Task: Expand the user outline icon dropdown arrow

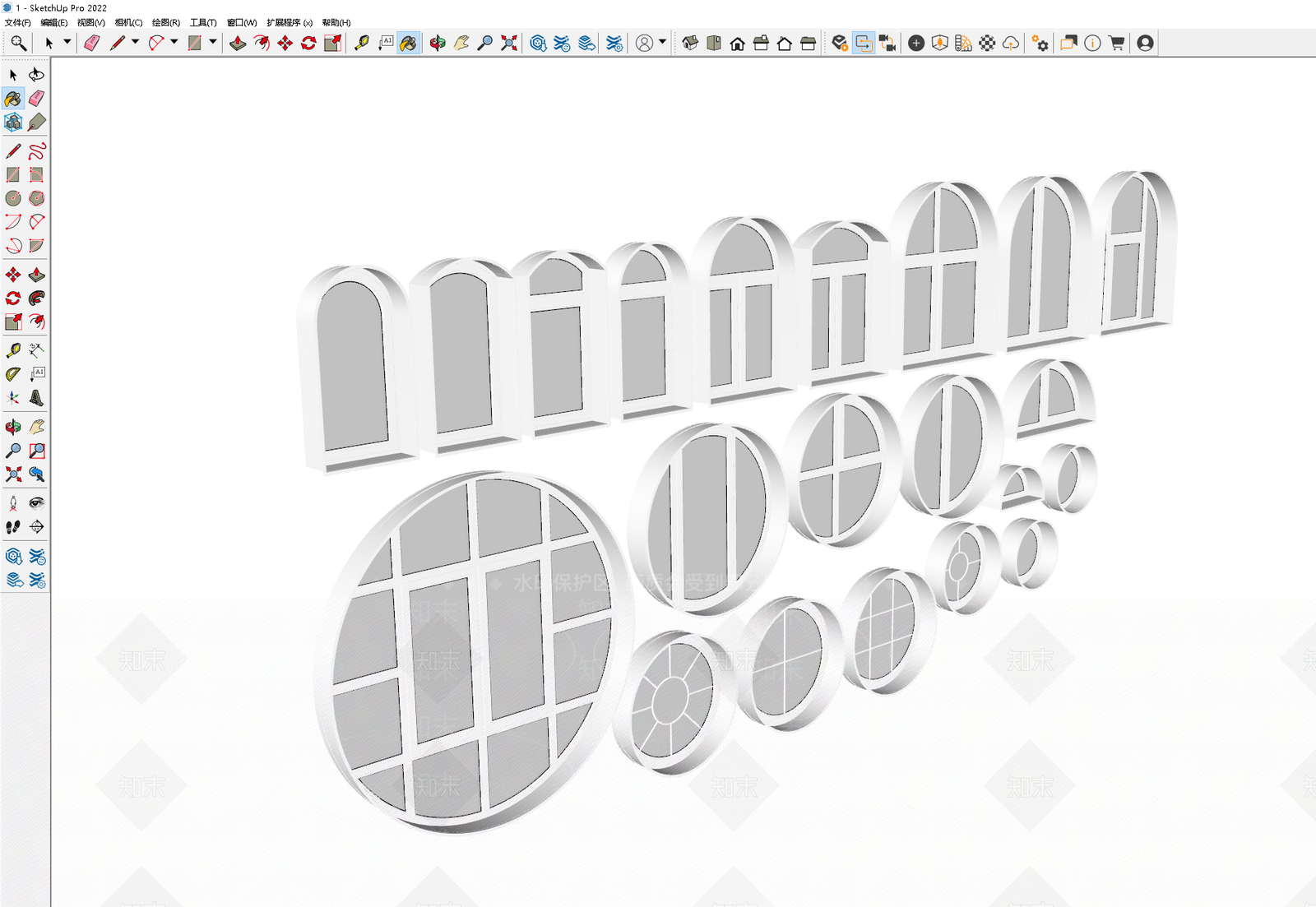Action: tap(662, 42)
